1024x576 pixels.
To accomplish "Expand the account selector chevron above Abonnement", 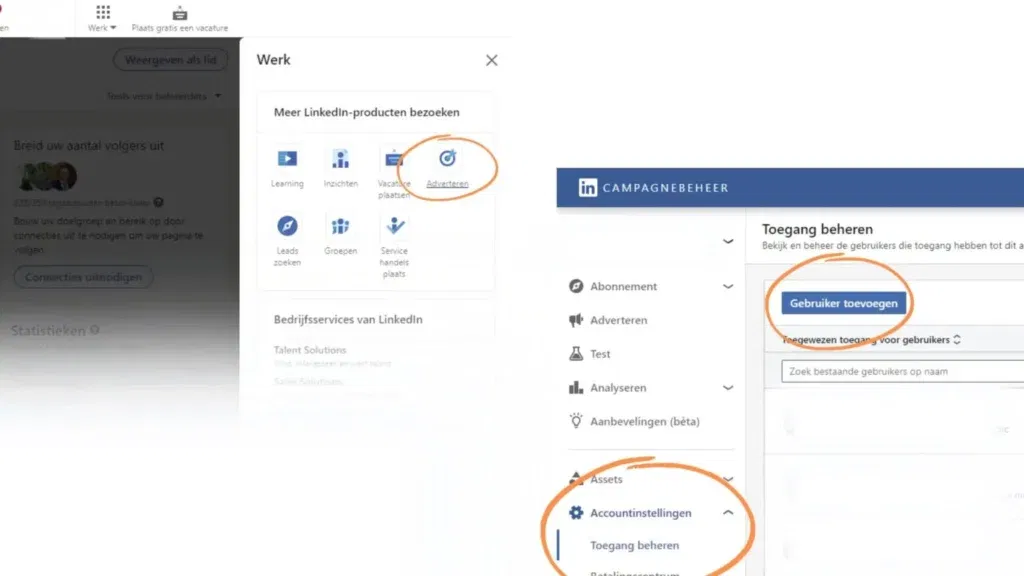I will coord(728,241).
